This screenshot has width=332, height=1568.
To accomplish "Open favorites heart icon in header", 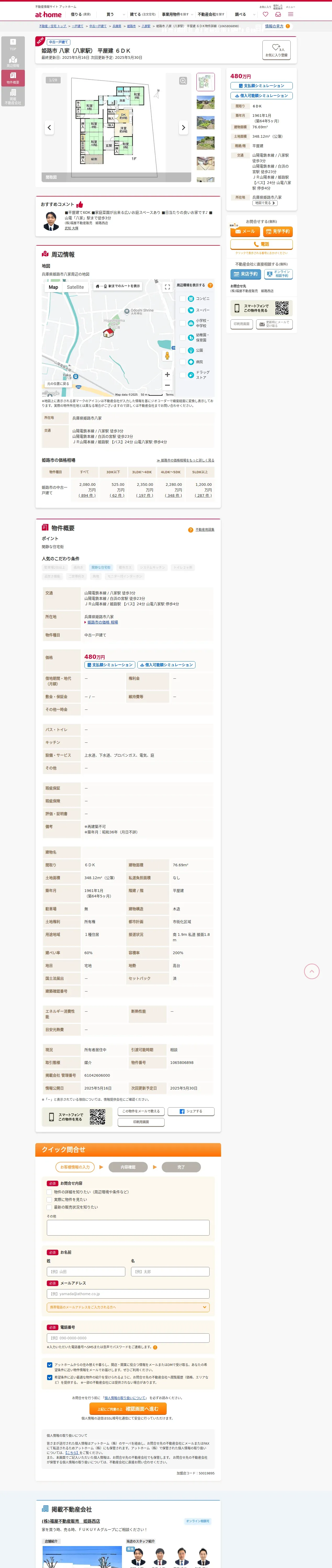I will (265, 14).
